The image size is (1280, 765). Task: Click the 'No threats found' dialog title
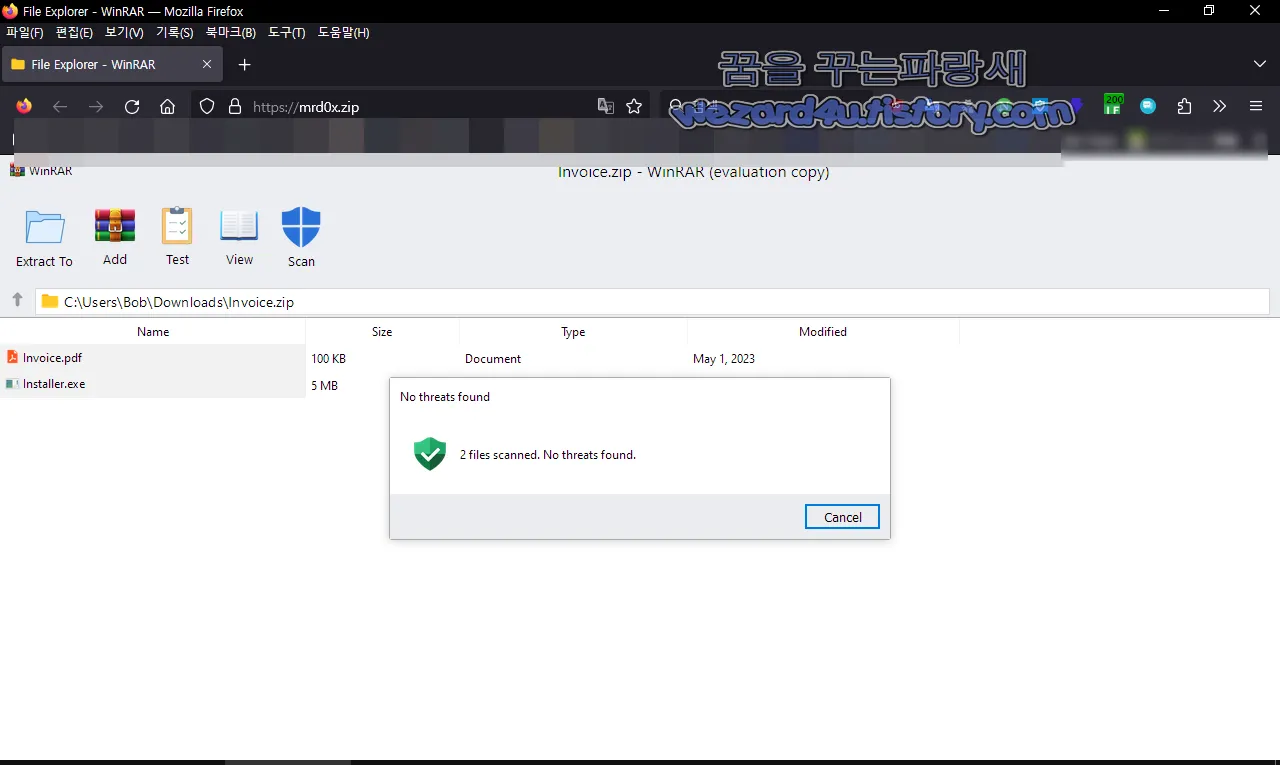pos(445,396)
